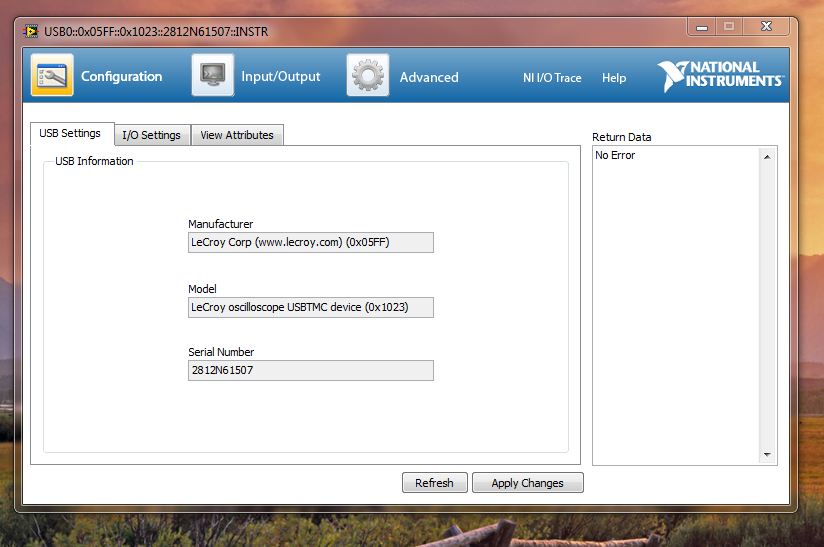Select the USB Settings tab
This screenshot has width=824, height=547.
tap(70, 133)
